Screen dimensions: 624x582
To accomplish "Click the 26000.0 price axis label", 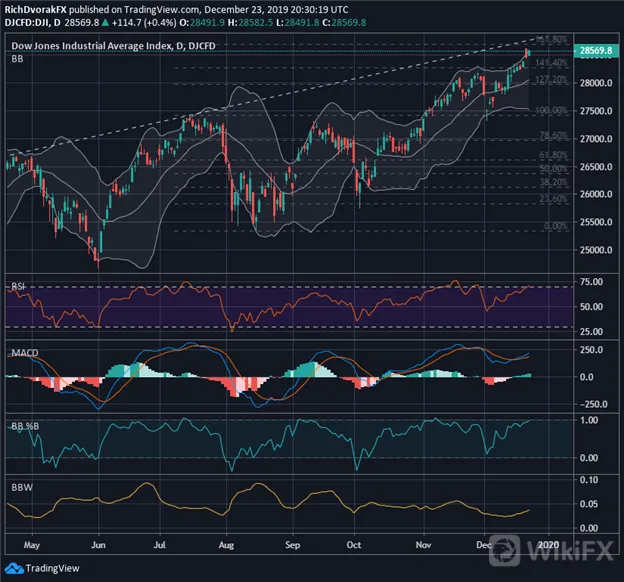I will pyautogui.click(x=596, y=194).
